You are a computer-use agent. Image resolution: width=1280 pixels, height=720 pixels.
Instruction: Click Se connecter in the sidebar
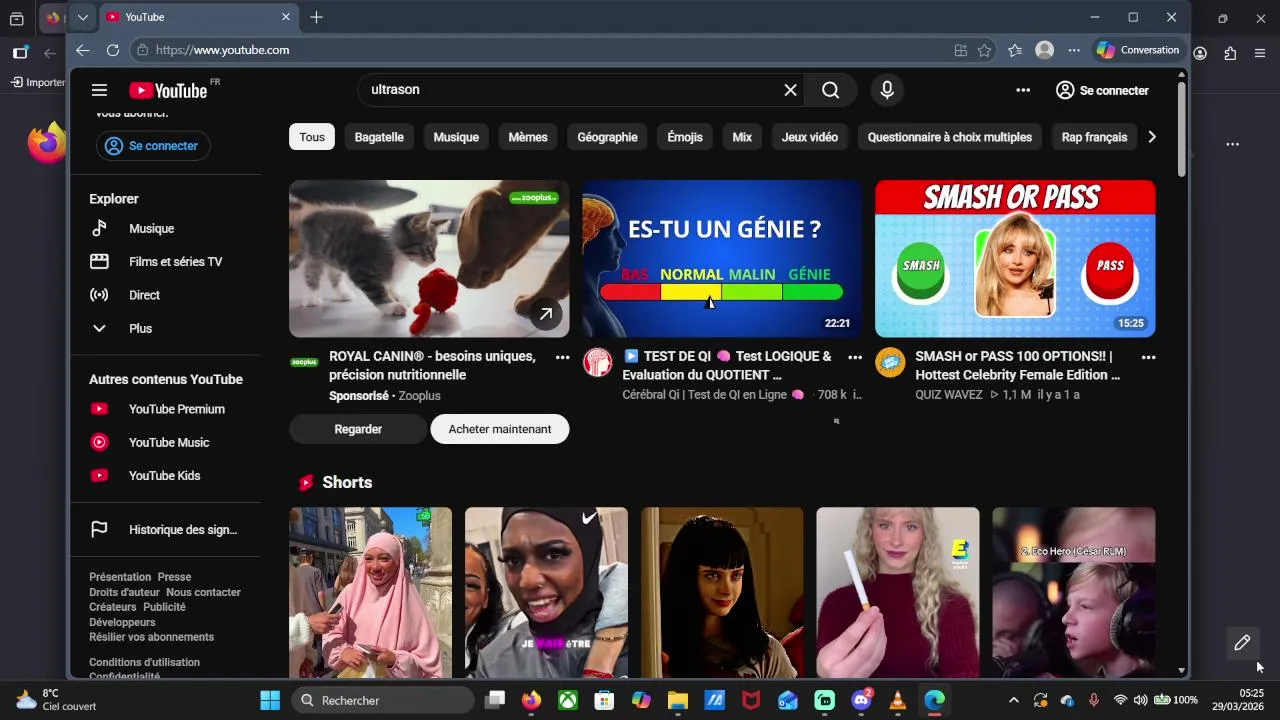coord(153,146)
